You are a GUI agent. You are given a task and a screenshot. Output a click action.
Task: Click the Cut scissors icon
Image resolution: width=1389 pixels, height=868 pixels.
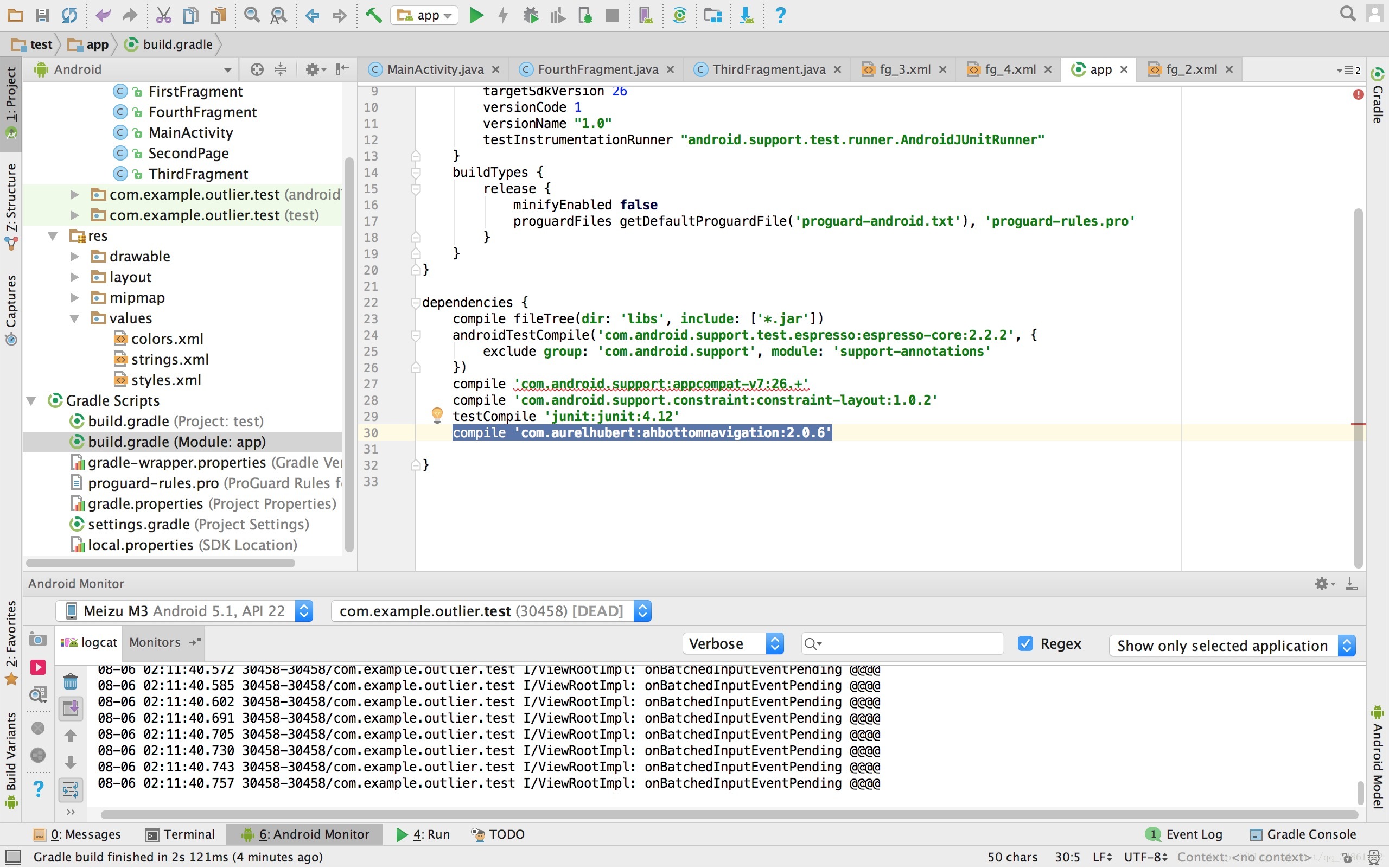click(163, 15)
